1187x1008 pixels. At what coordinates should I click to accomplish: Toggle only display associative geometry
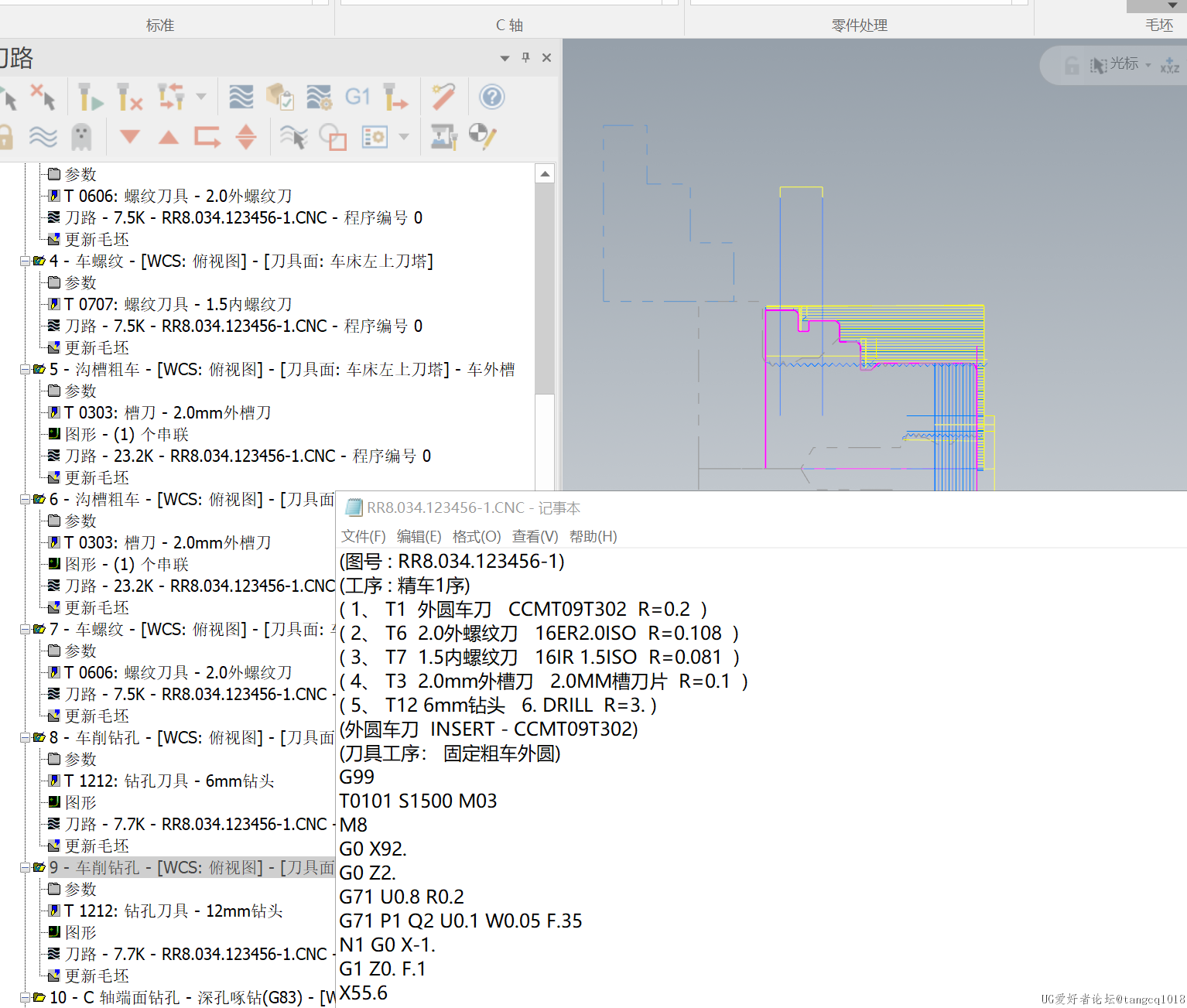(333, 138)
